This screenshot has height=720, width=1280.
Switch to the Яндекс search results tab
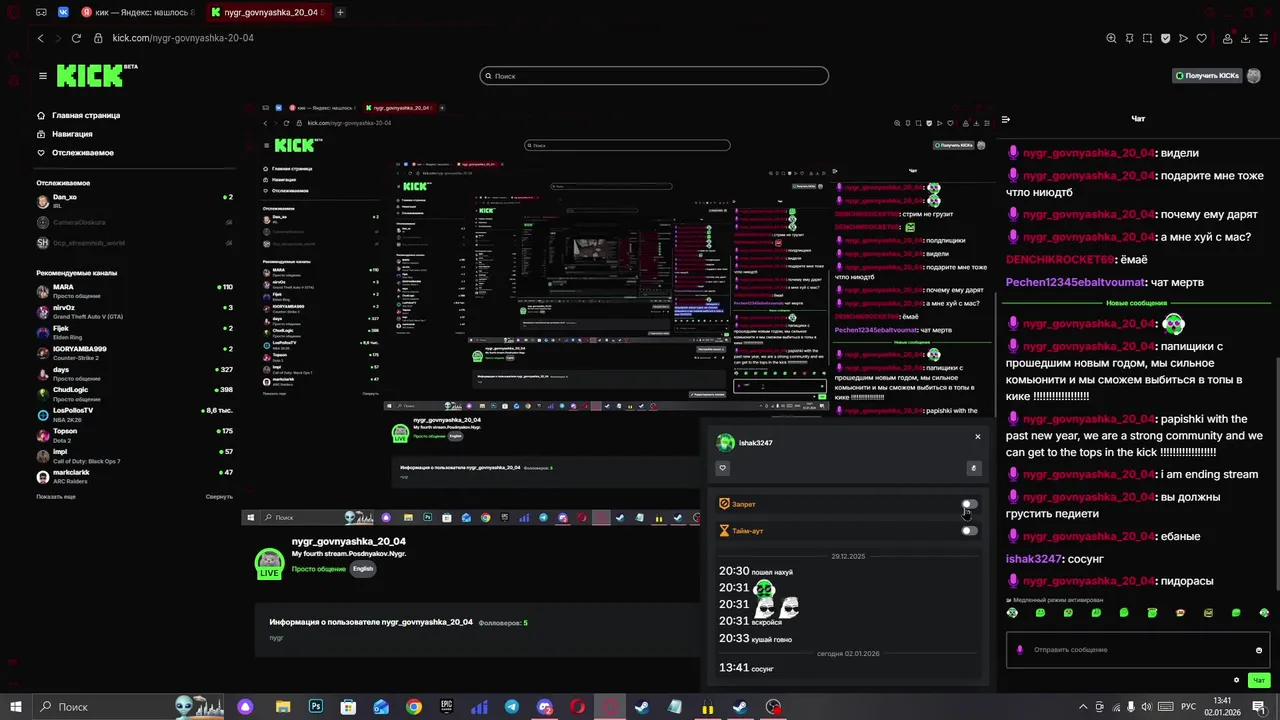(138, 12)
